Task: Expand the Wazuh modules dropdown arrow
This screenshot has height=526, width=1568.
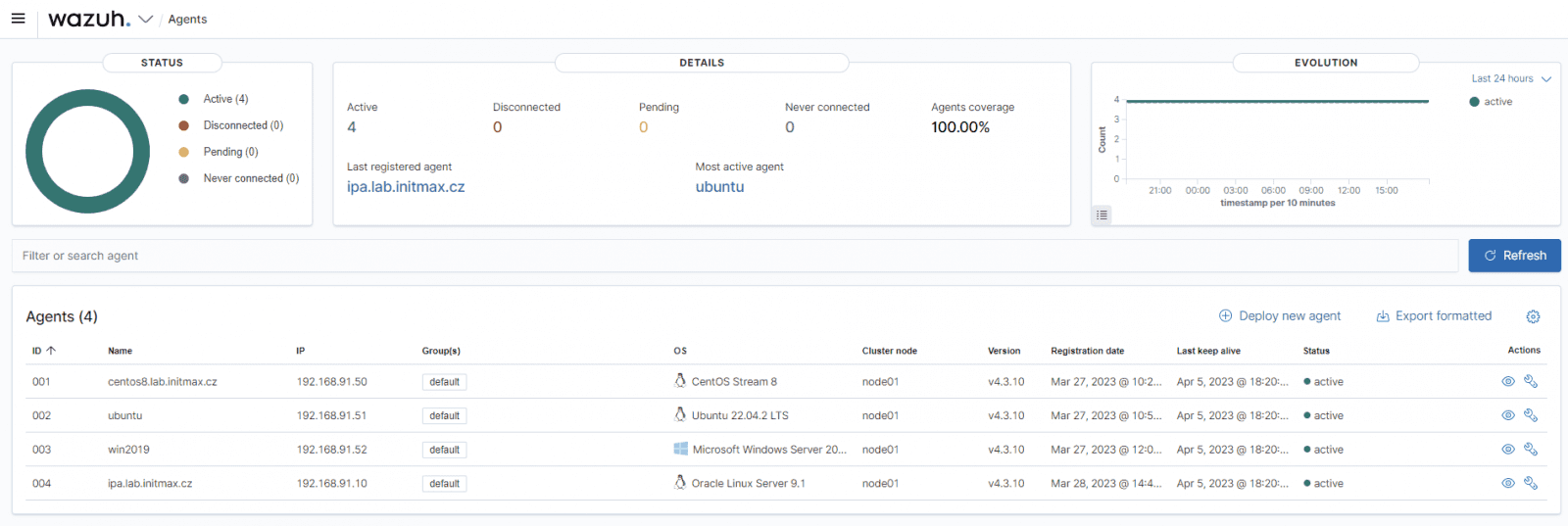Action: click(146, 20)
